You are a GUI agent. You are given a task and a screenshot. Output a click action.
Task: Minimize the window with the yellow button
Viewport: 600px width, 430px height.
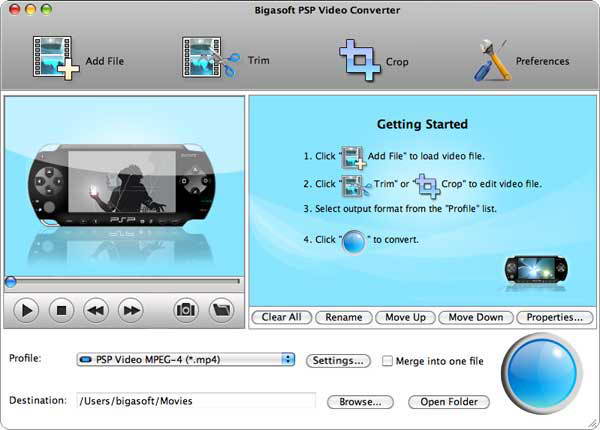pyautogui.click(x=31, y=10)
